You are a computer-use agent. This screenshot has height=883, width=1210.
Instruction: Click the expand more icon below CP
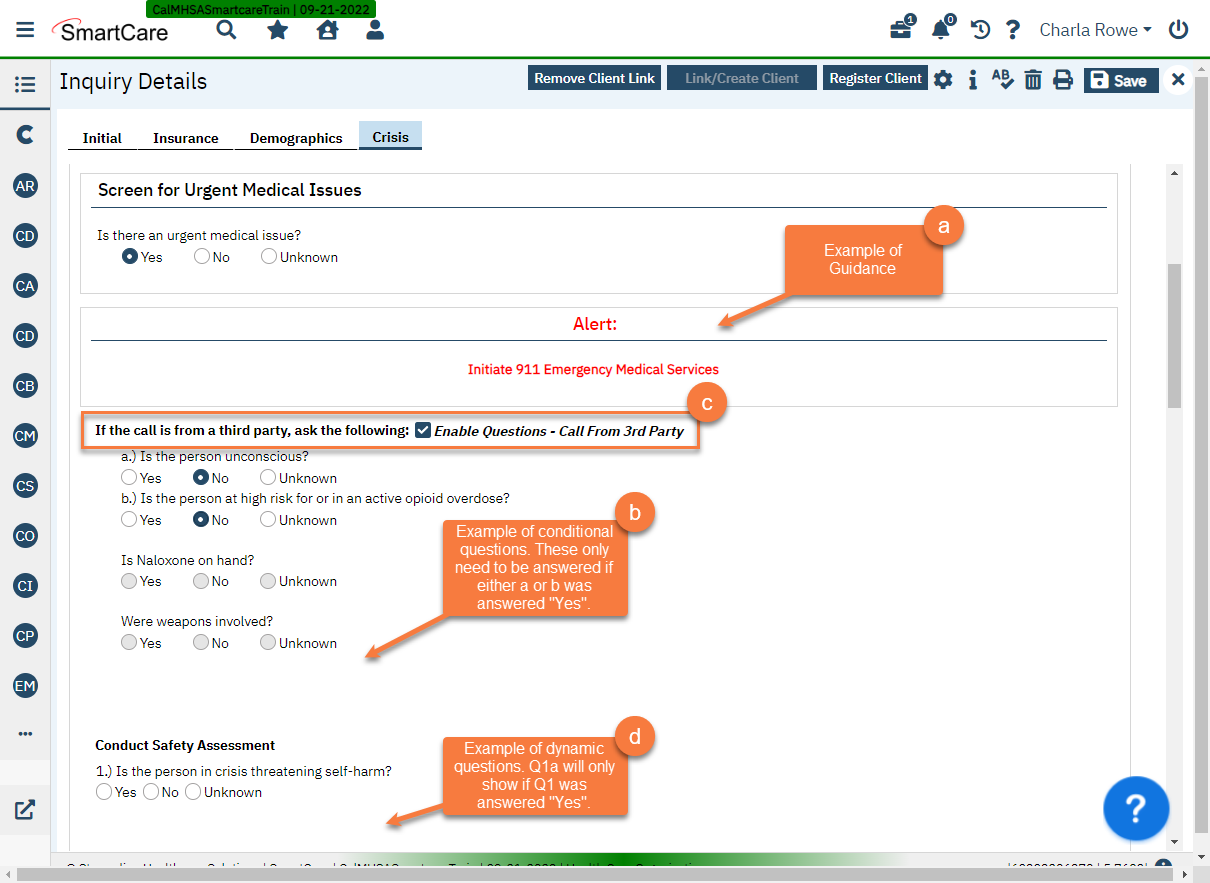pyautogui.click(x=25, y=732)
